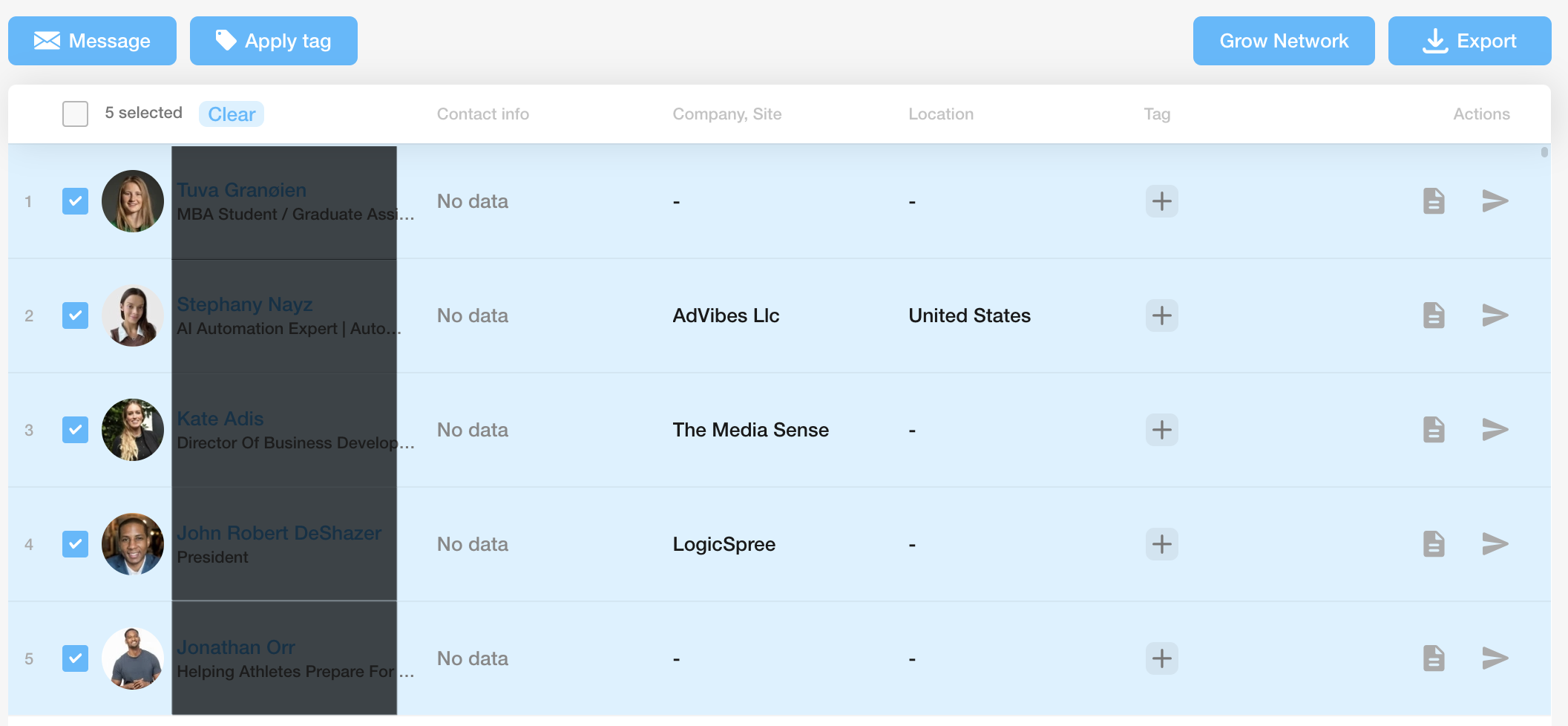Open the note icon for John Robert DeShazer

tap(1434, 544)
